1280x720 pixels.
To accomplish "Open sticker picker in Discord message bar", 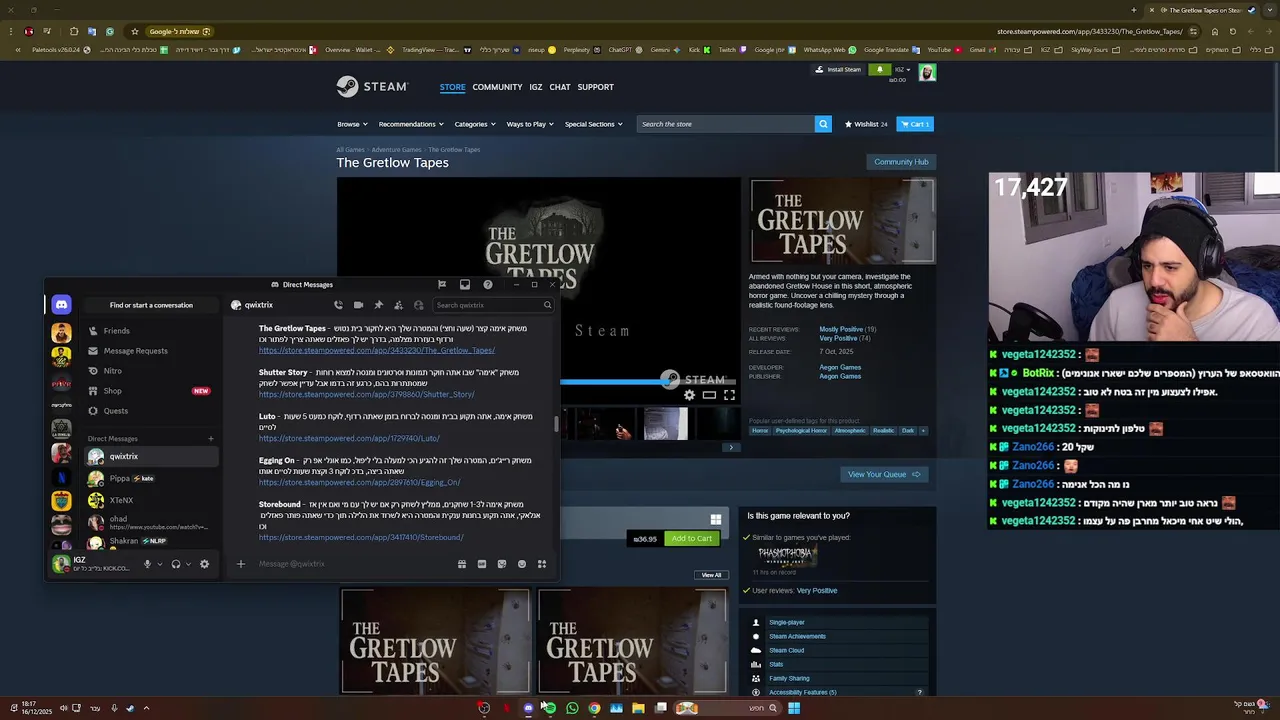I will (x=502, y=564).
